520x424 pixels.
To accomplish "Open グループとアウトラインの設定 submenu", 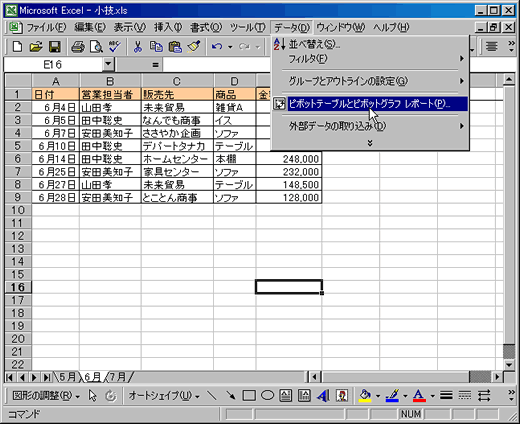I will [x=370, y=81].
